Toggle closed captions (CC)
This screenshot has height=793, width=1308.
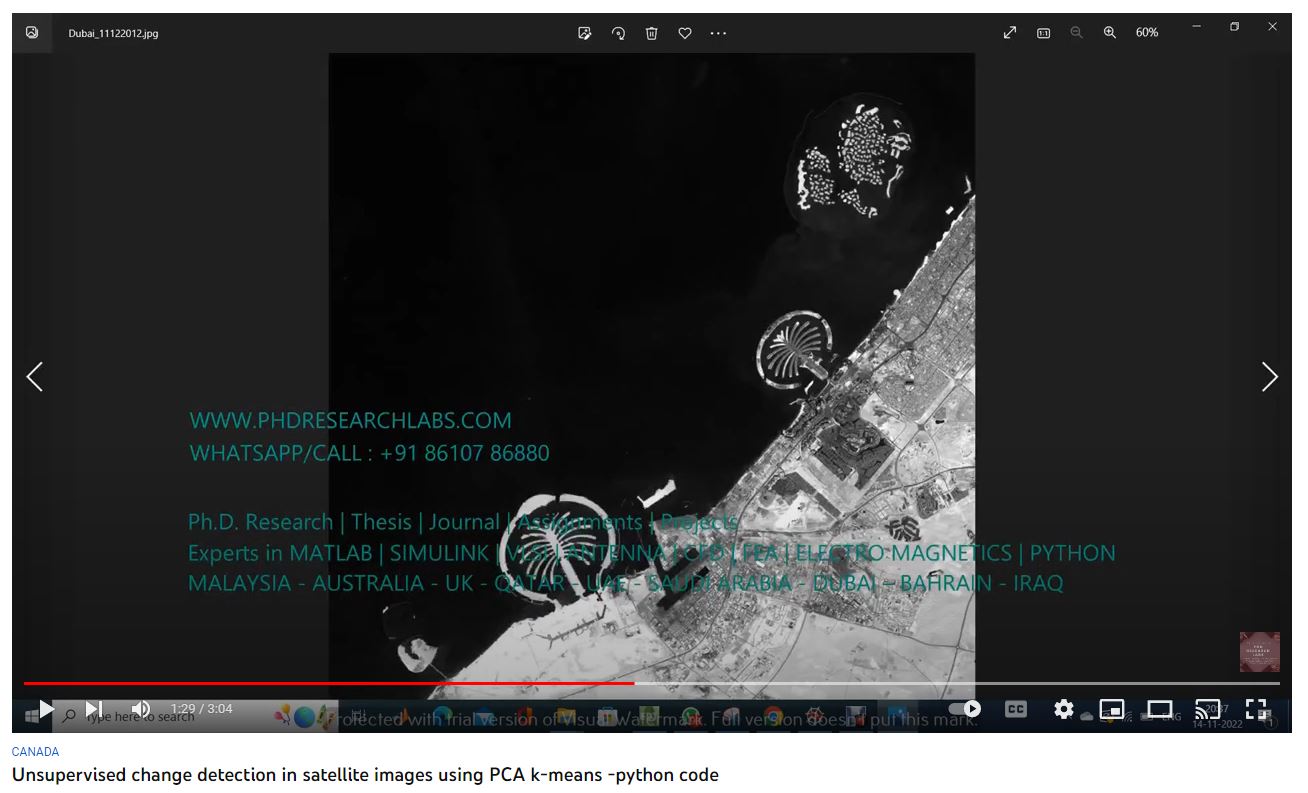(1015, 709)
